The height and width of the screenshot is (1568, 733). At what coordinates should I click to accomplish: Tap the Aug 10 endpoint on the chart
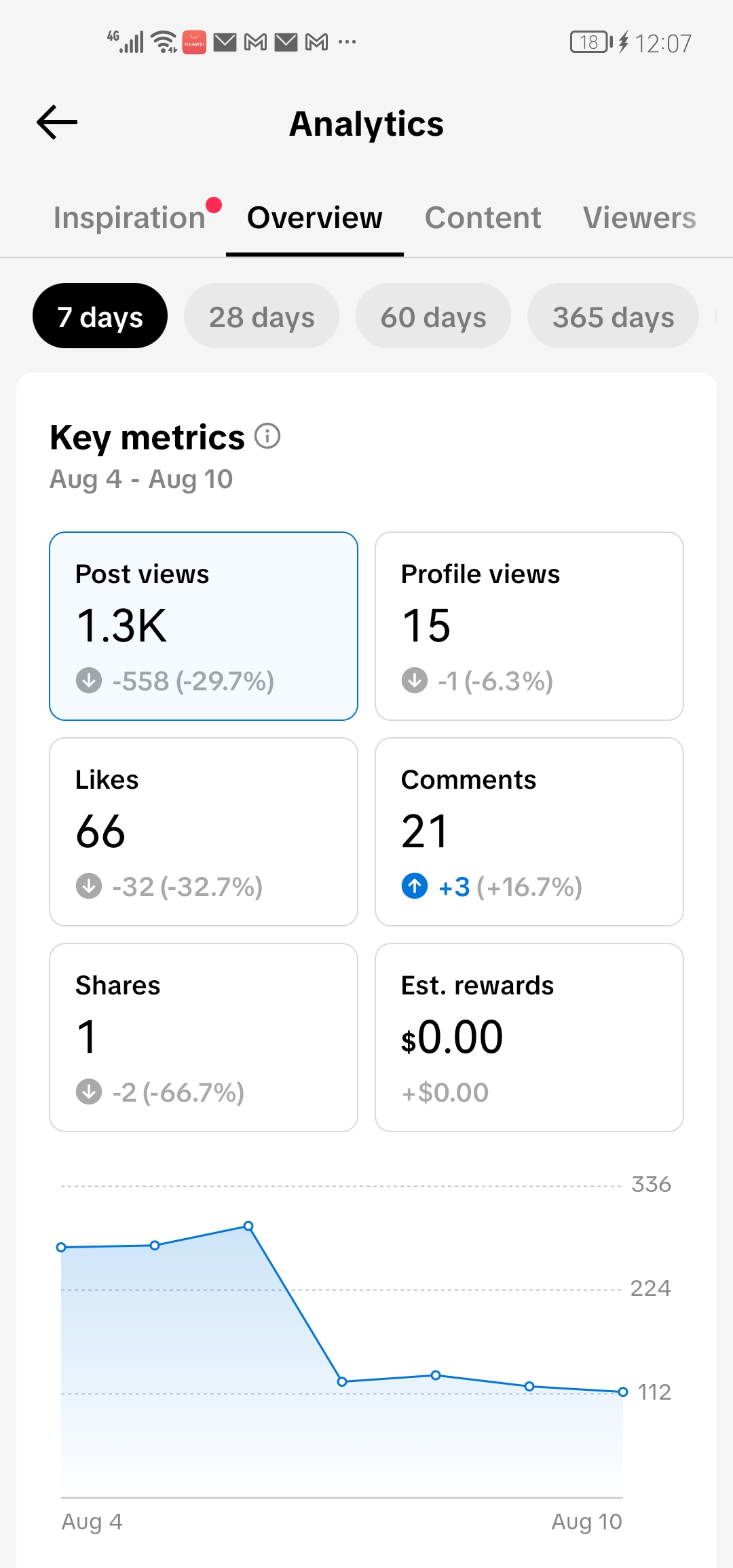623,1392
